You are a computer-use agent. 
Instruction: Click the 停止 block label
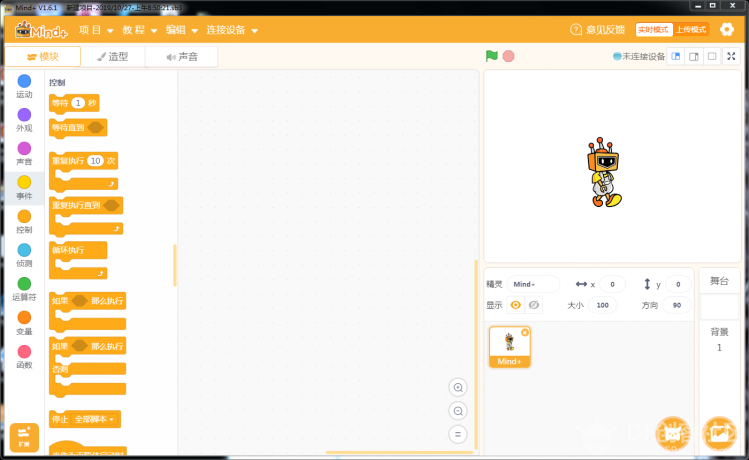(60, 419)
